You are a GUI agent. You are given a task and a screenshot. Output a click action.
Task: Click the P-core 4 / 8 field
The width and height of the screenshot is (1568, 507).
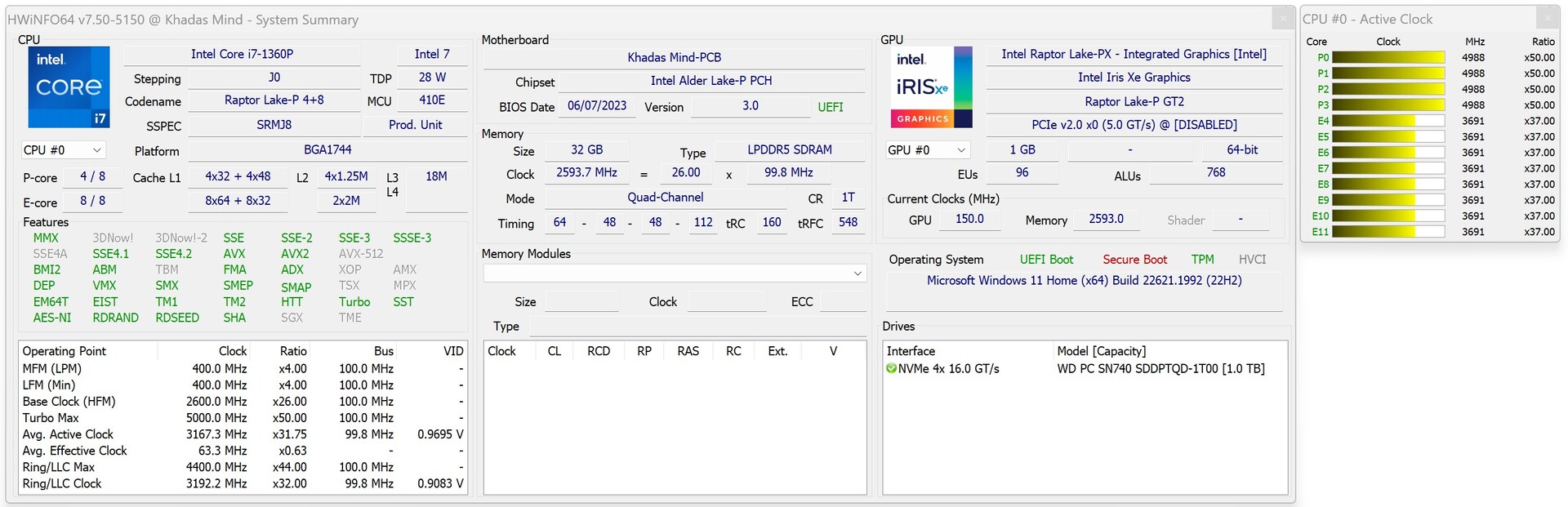tap(92, 176)
